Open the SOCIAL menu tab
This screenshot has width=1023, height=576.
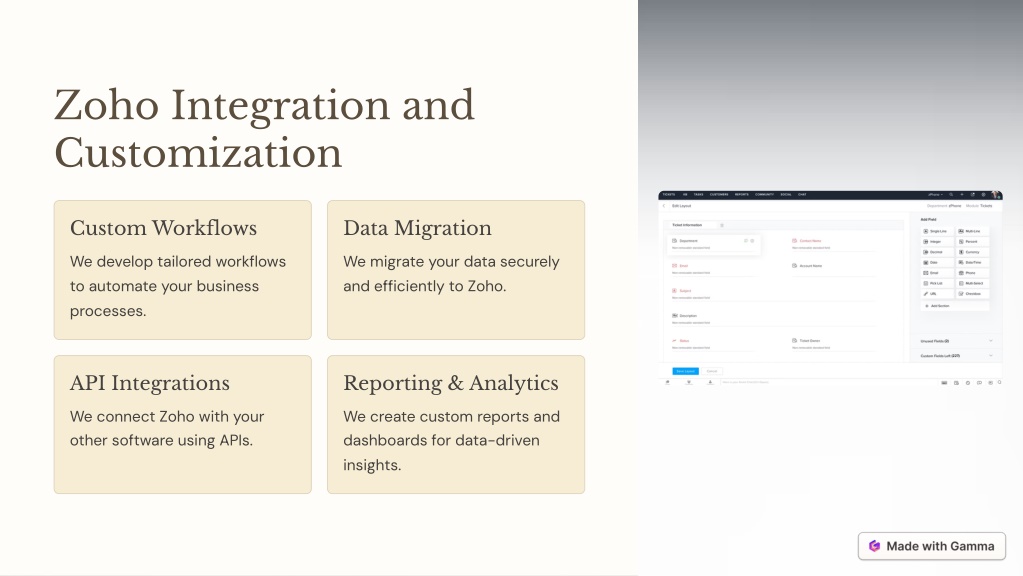[x=786, y=194]
